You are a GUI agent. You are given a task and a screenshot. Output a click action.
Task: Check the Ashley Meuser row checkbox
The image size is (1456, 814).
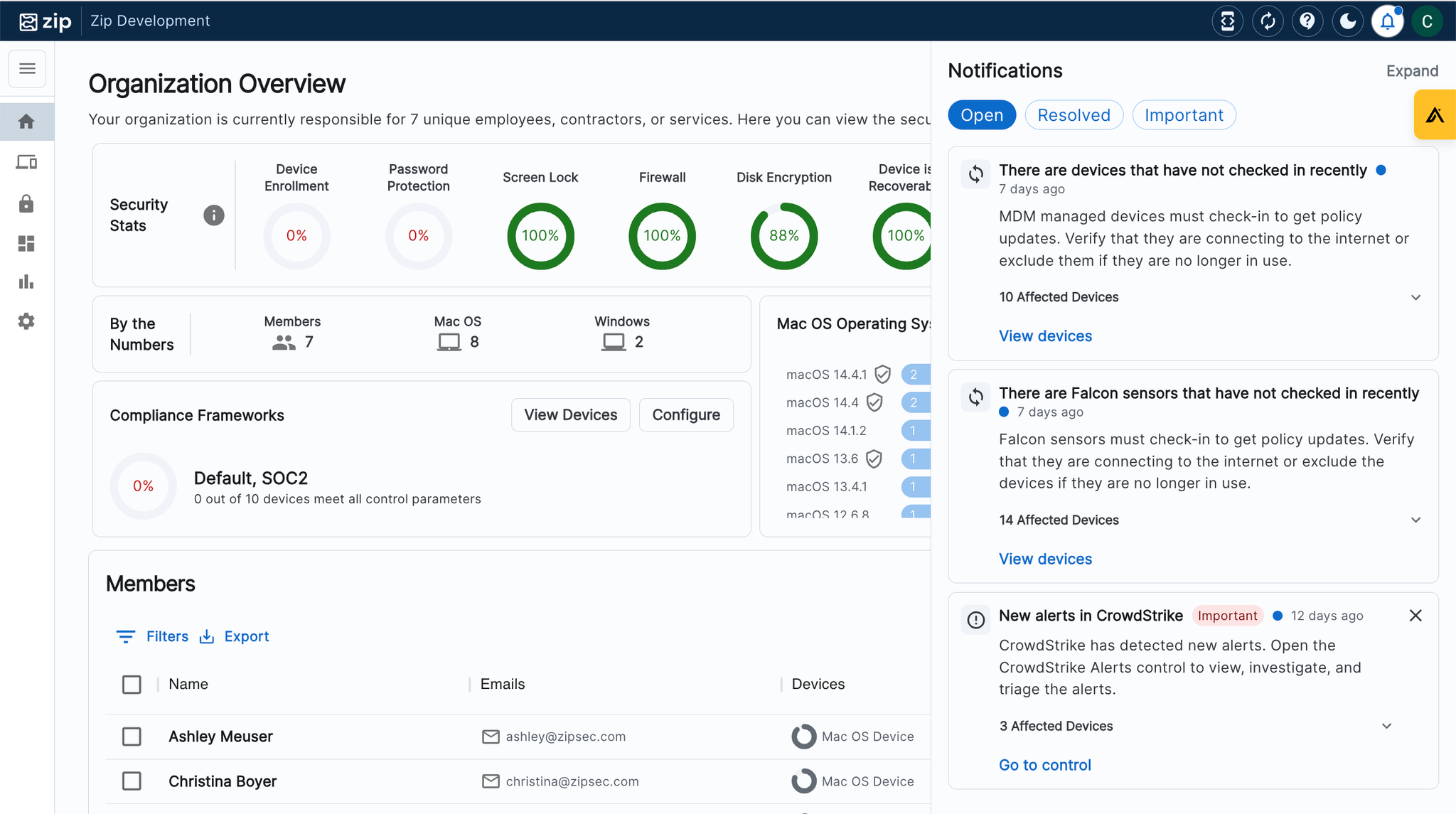point(132,737)
